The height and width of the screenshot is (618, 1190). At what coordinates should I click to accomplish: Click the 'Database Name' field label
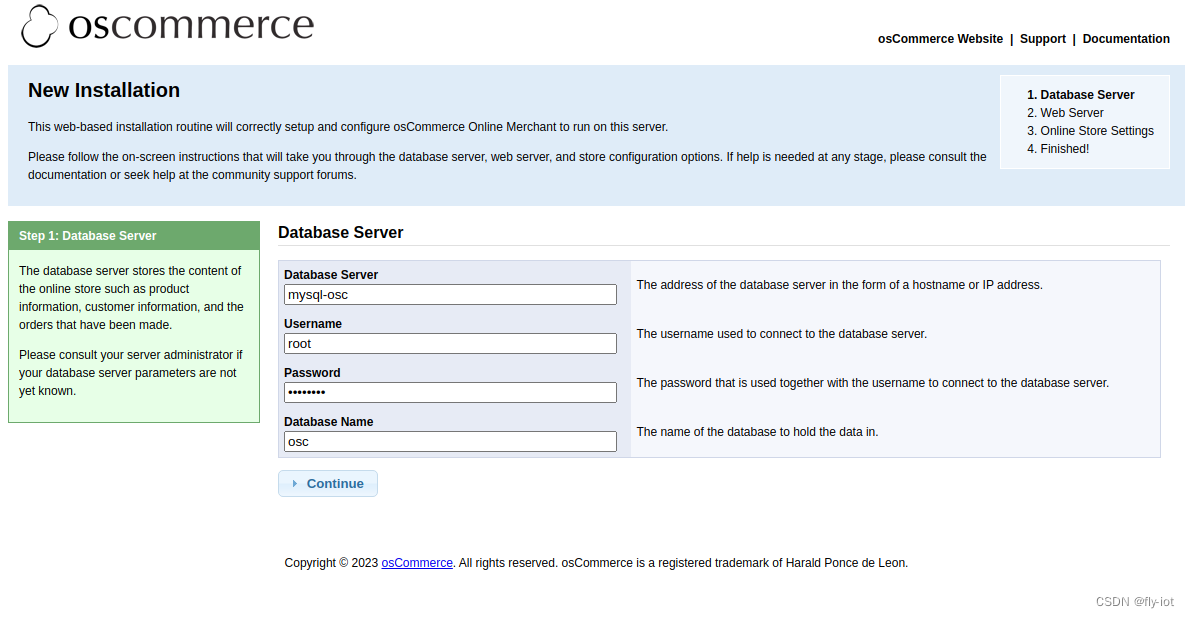(329, 421)
